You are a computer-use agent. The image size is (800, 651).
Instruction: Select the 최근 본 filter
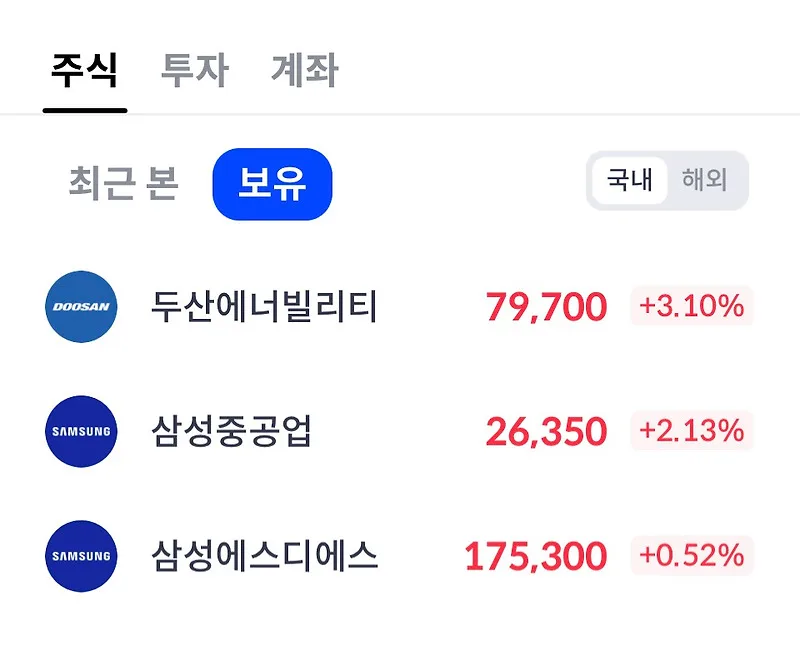coord(123,183)
